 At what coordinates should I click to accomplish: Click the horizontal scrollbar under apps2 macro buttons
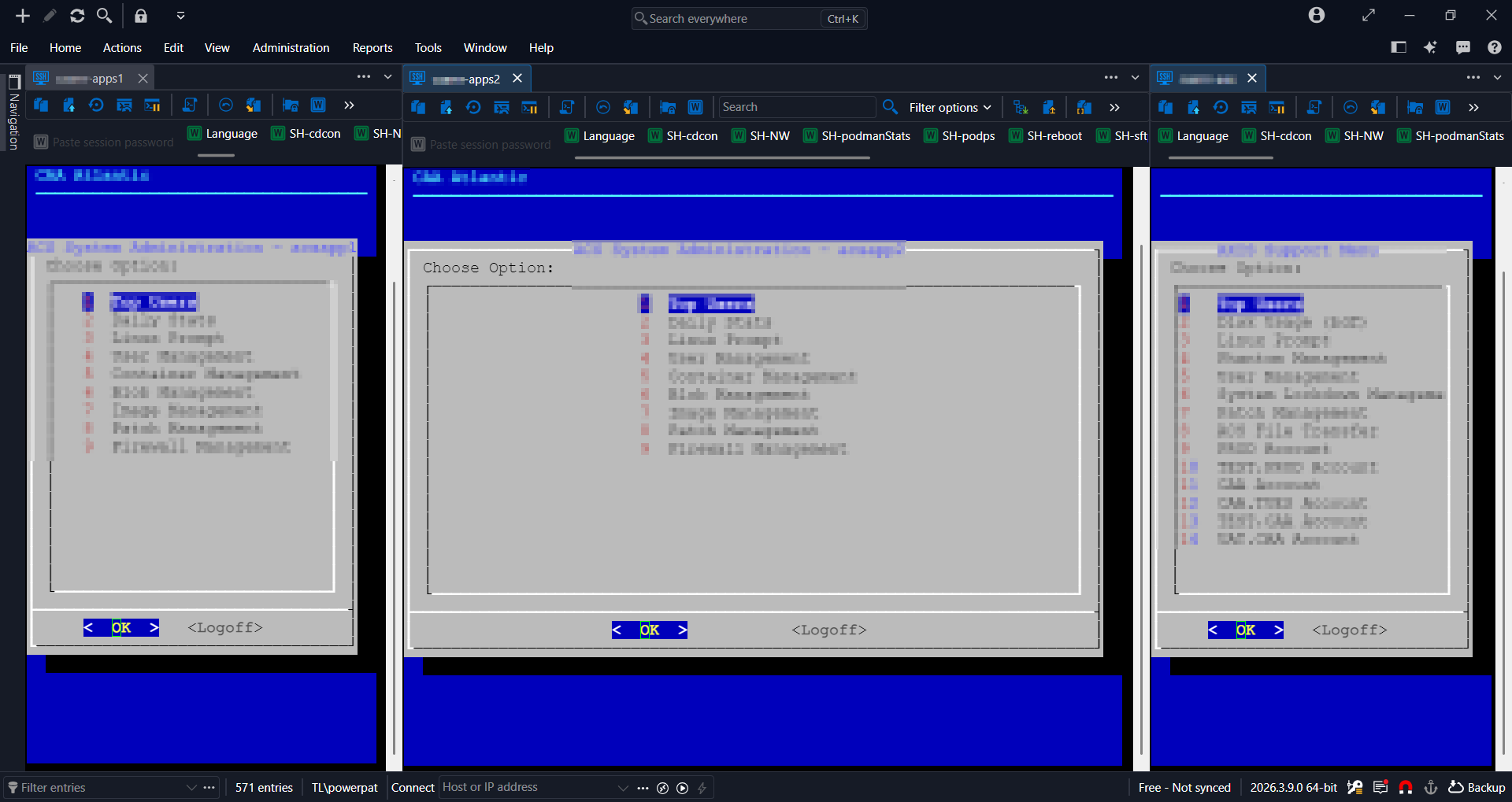coord(722,157)
